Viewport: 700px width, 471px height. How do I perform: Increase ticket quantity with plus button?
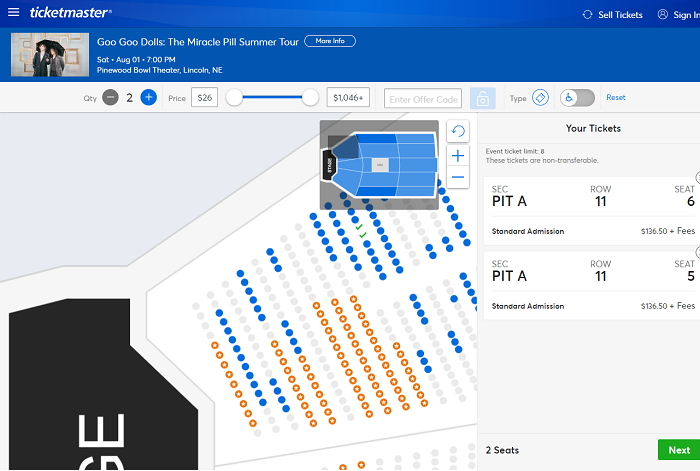pos(148,97)
